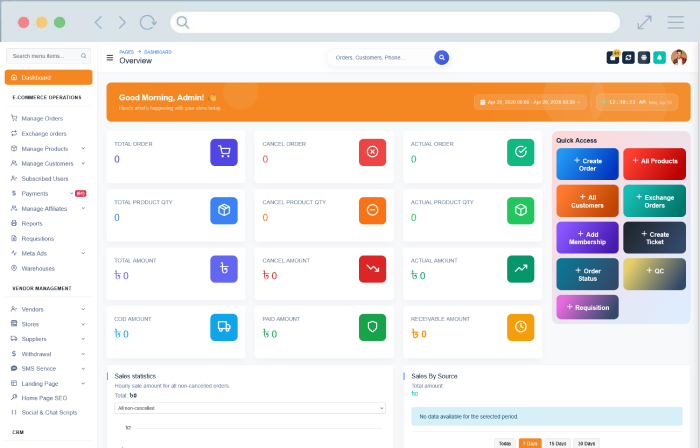
Task: Click the Receivable Amount clock icon
Action: pos(521,327)
